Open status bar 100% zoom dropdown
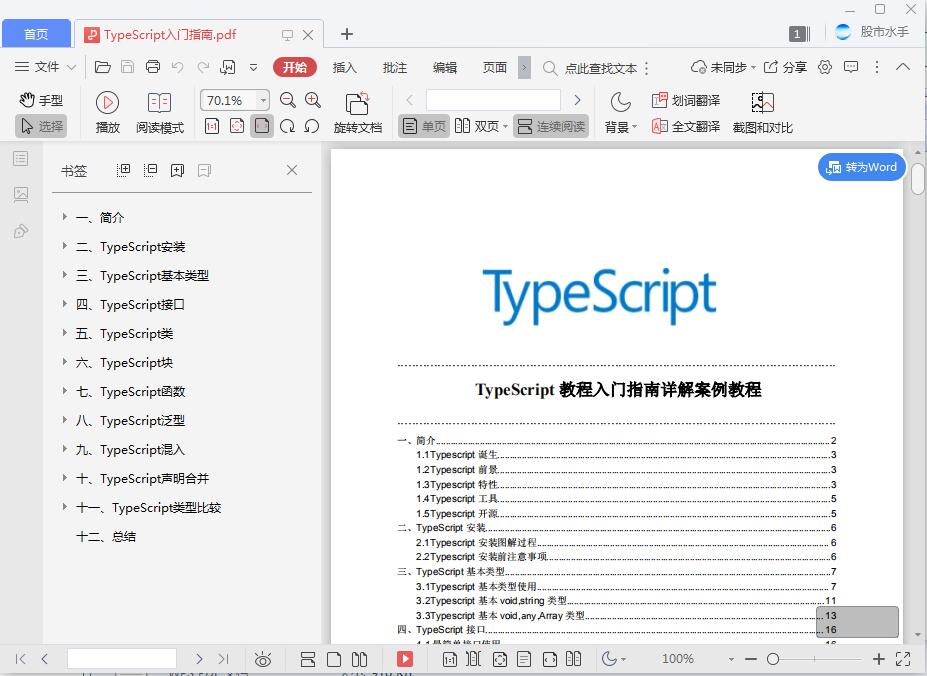Image resolution: width=927 pixels, height=676 pixels. [x=731, y=659]
